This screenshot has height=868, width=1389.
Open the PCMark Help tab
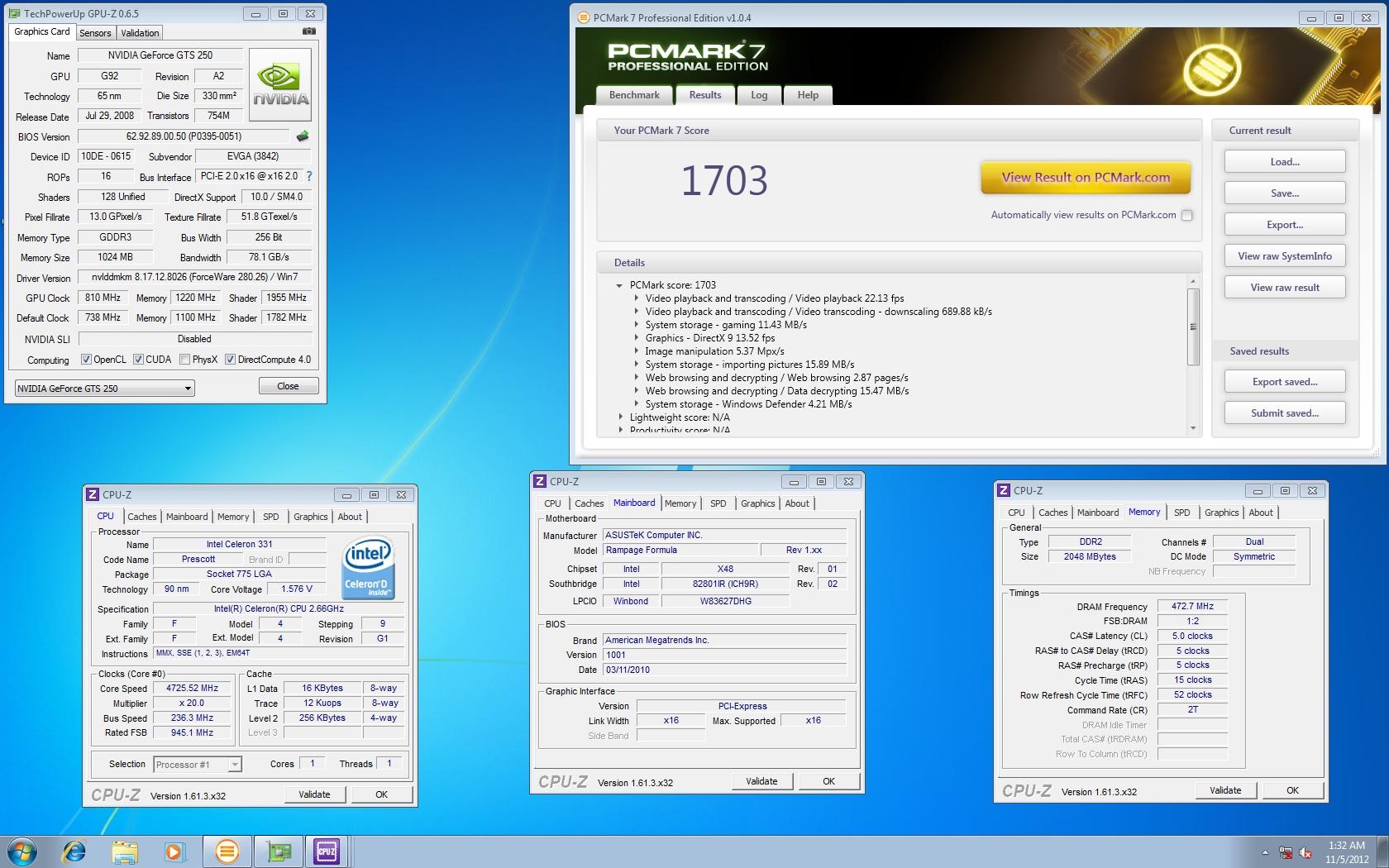[x=808, y=95]
